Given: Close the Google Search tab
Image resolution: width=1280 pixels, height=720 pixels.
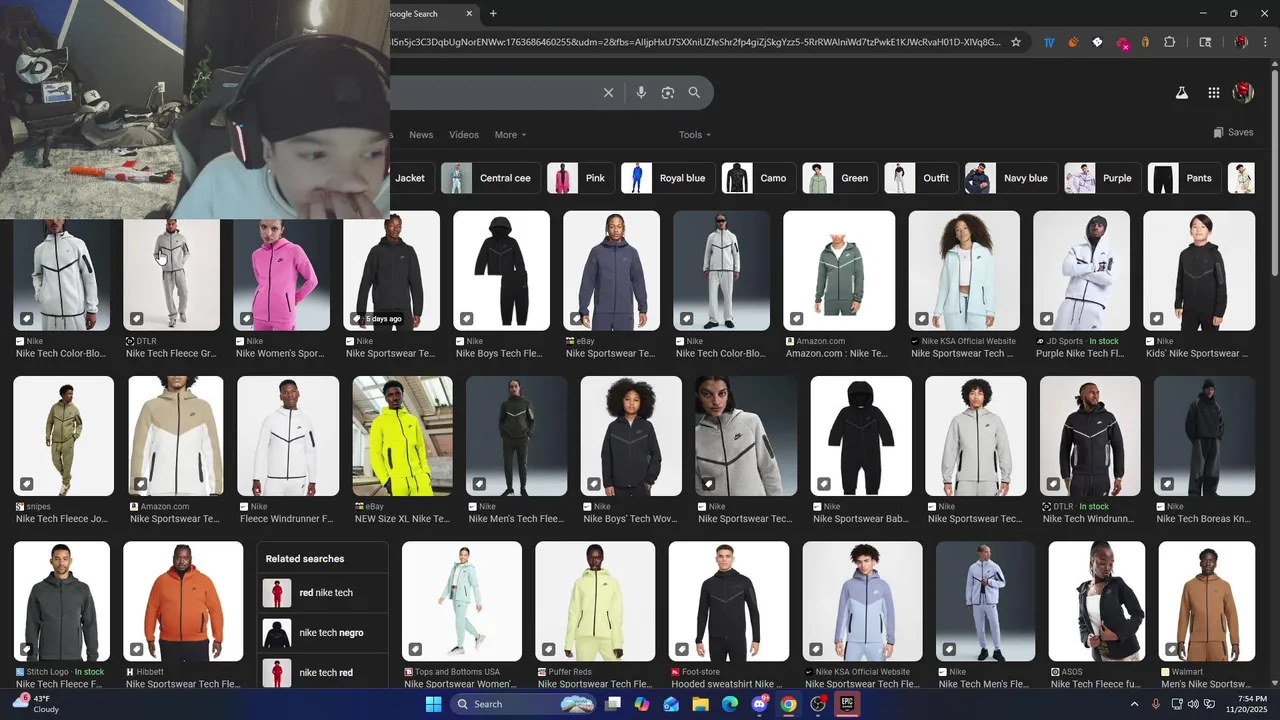Looking at the screenshot, I should coord(470,14).
